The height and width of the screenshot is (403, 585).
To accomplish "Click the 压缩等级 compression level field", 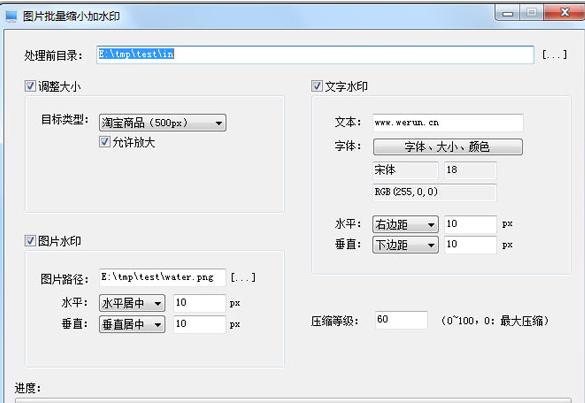I will [x=401, y=320].
